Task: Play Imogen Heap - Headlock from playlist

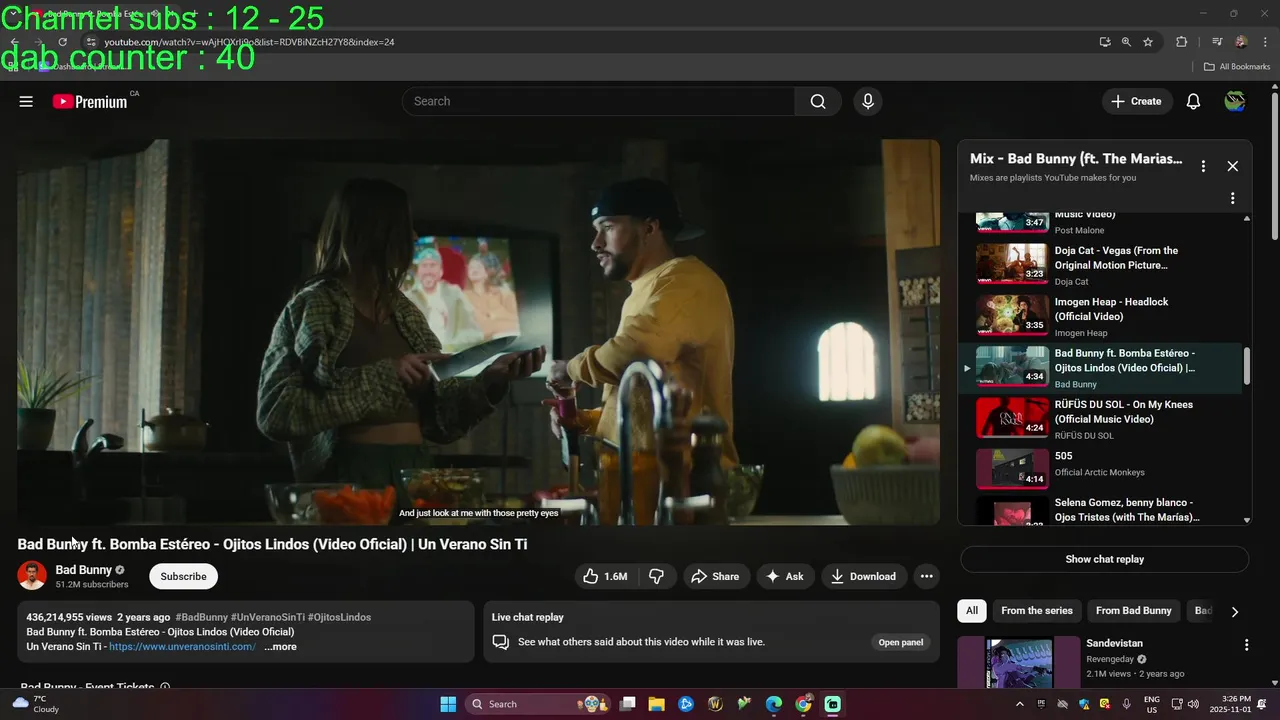Action: (x=1100, y=316)
